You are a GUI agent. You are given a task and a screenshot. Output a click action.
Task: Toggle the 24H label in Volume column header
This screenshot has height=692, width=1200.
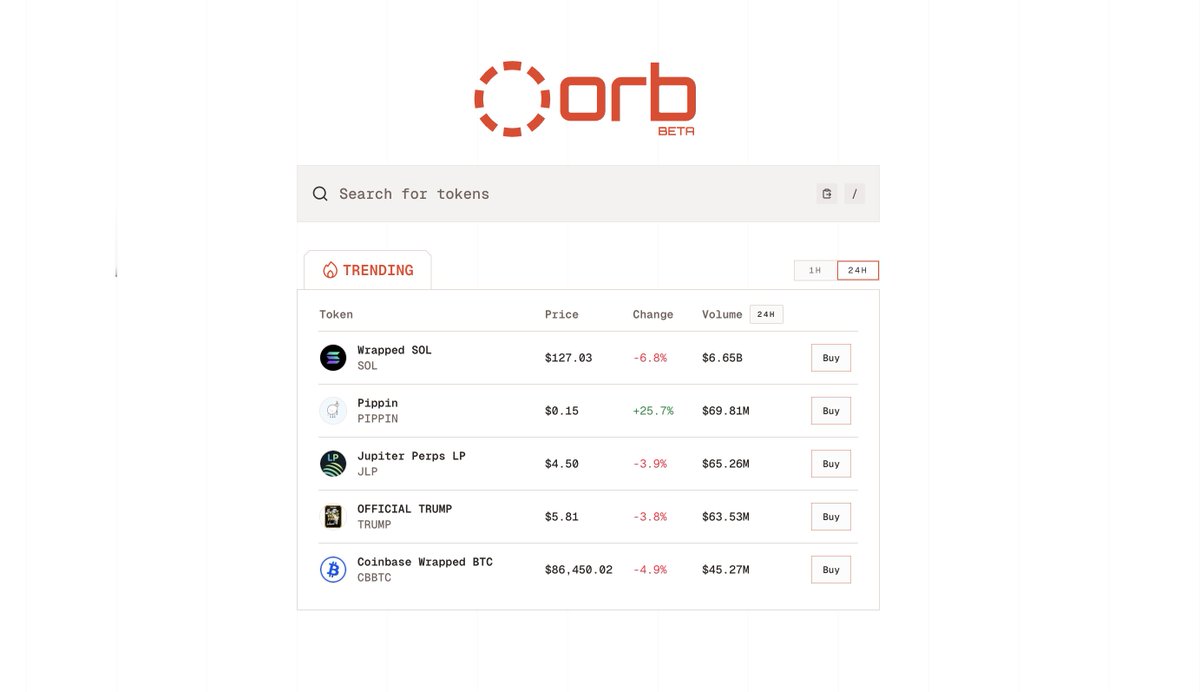pyautogui.click(x=766, y=313)
